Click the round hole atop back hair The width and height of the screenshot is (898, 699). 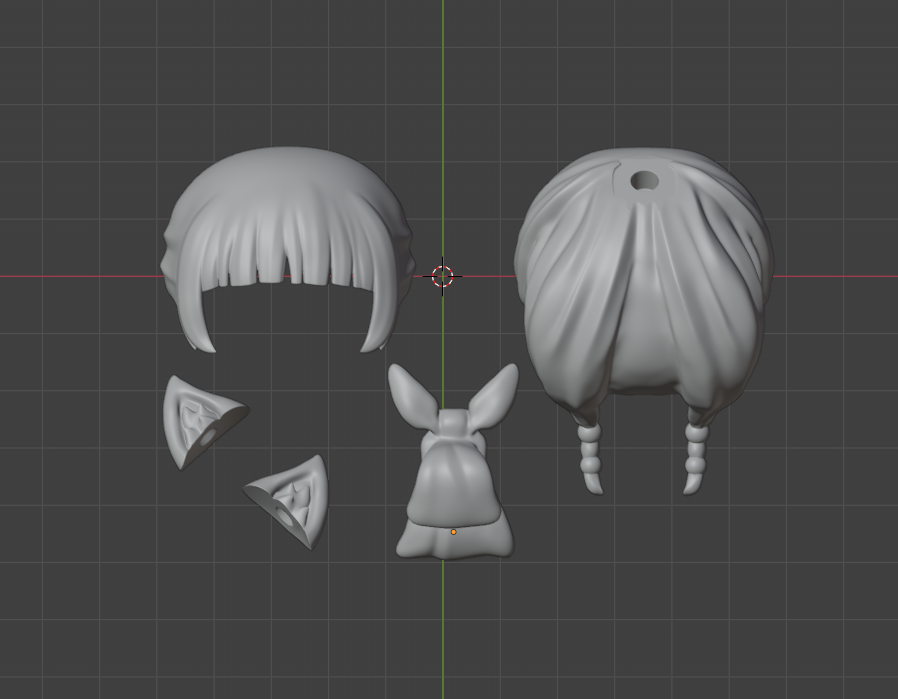pos(643,181)
